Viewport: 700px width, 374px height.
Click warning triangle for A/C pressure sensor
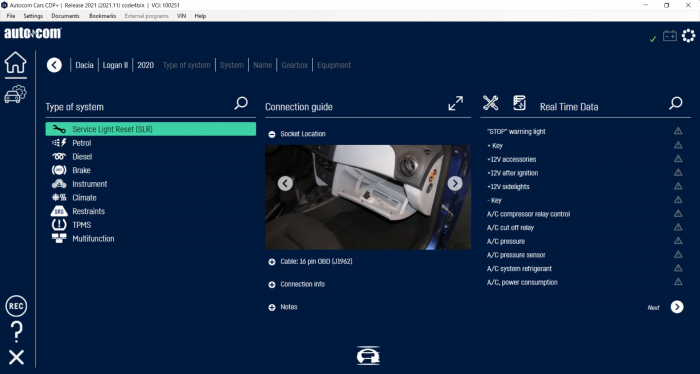click(678, 255)
